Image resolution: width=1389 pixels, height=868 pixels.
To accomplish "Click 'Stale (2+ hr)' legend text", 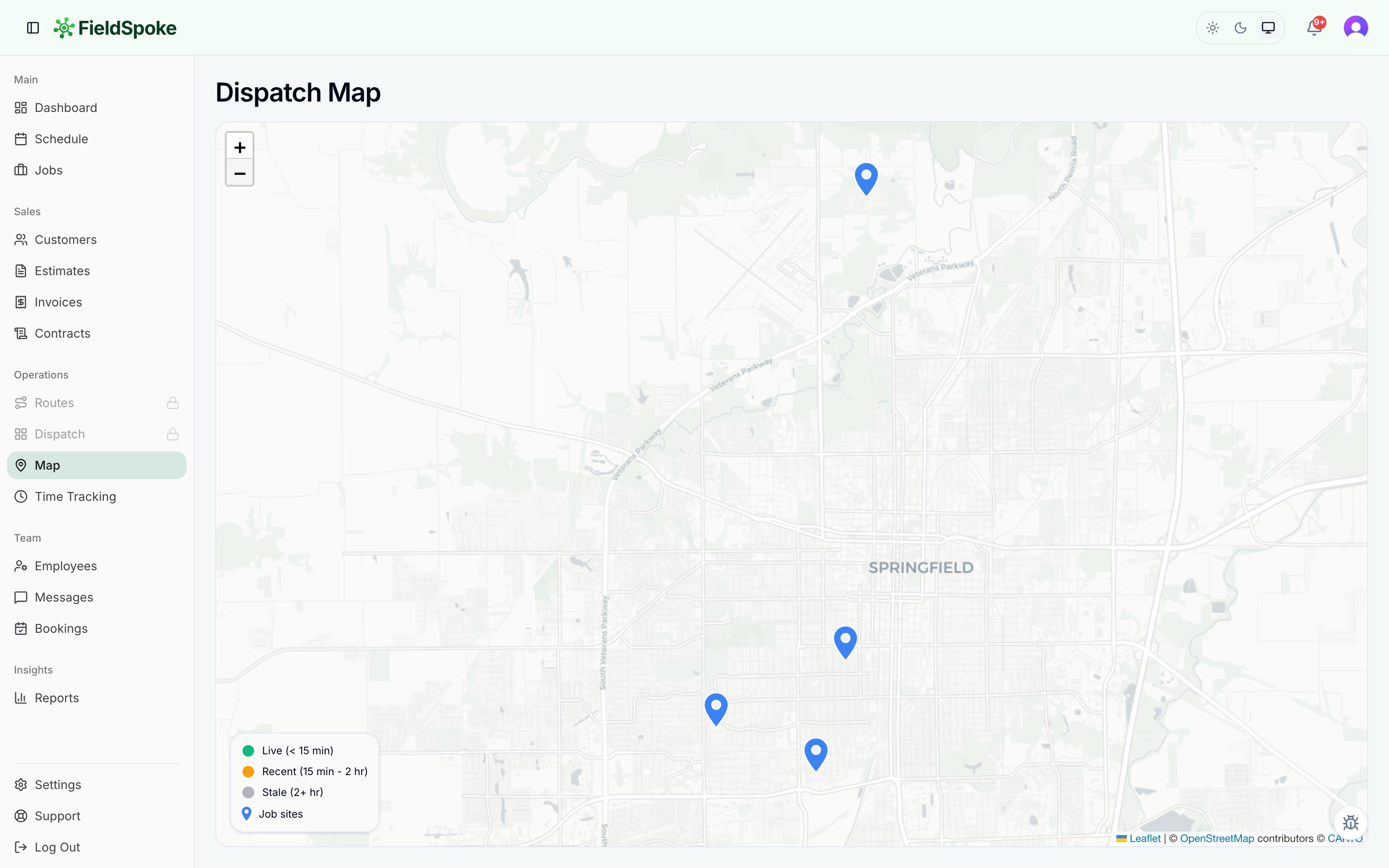I will tap(293, 792).
